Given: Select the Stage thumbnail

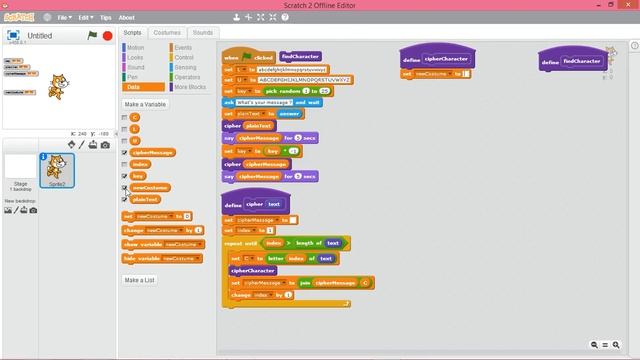Looking at the screenshot, I should coord(20,166).
